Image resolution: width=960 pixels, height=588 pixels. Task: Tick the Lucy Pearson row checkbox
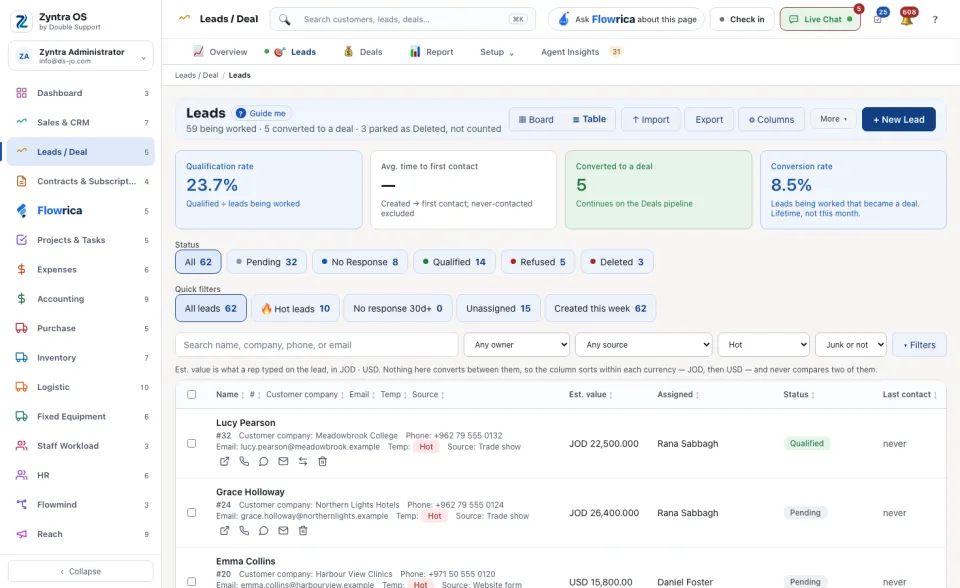point(192,443)
